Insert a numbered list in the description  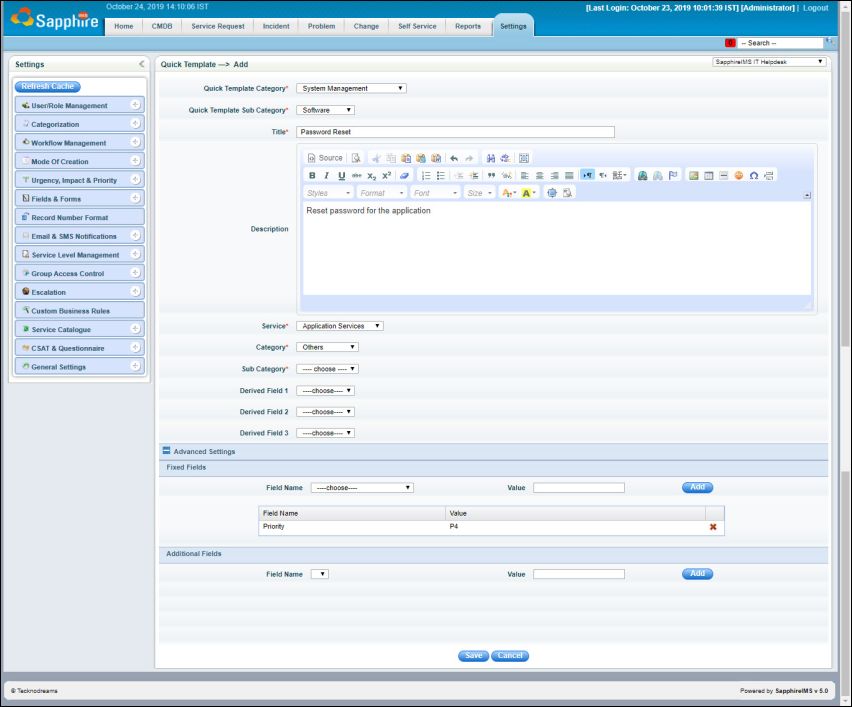click(x=425, y=175)
